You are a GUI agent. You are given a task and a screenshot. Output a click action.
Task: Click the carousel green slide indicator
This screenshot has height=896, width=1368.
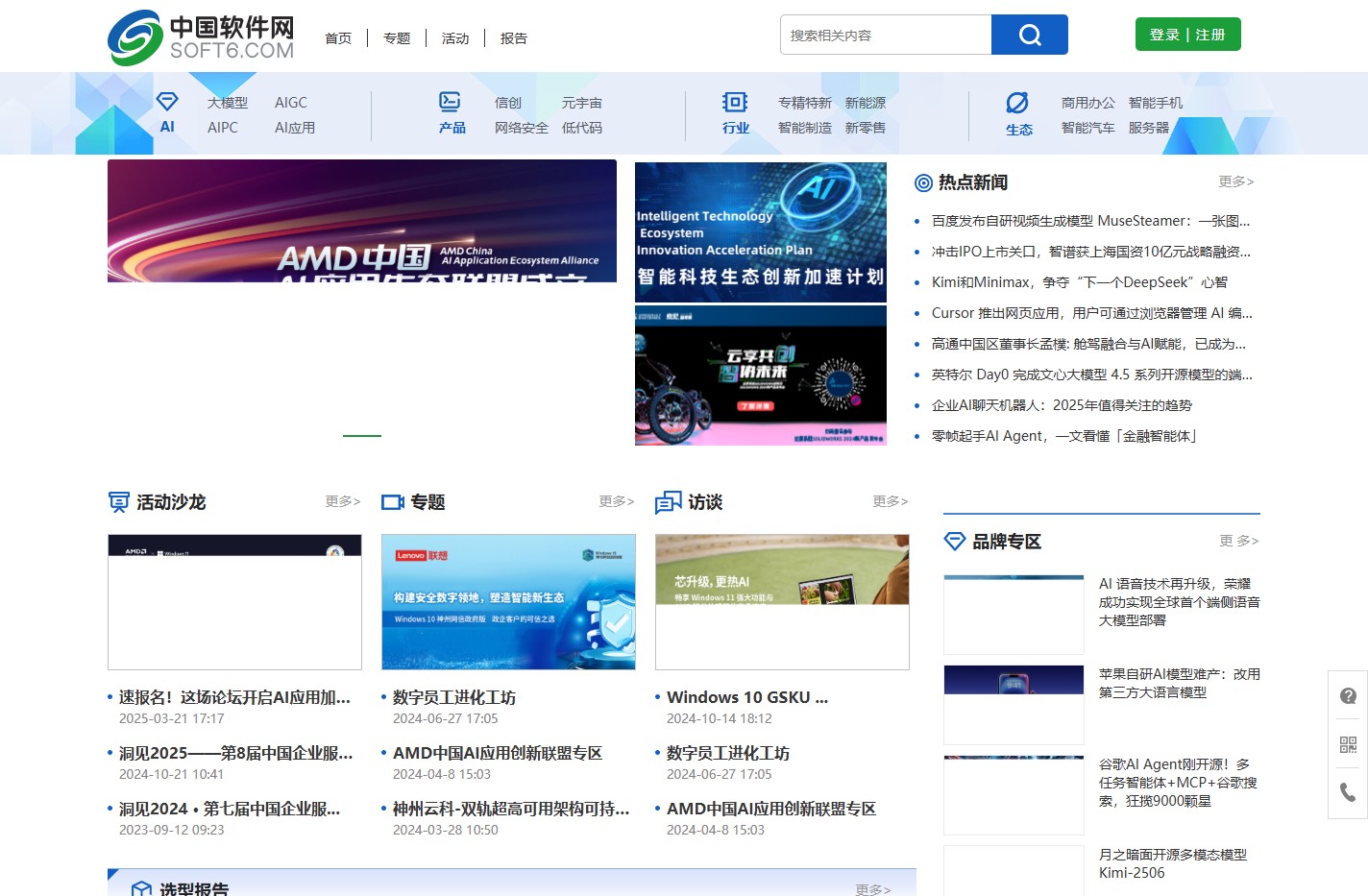[x=362, y=435]
